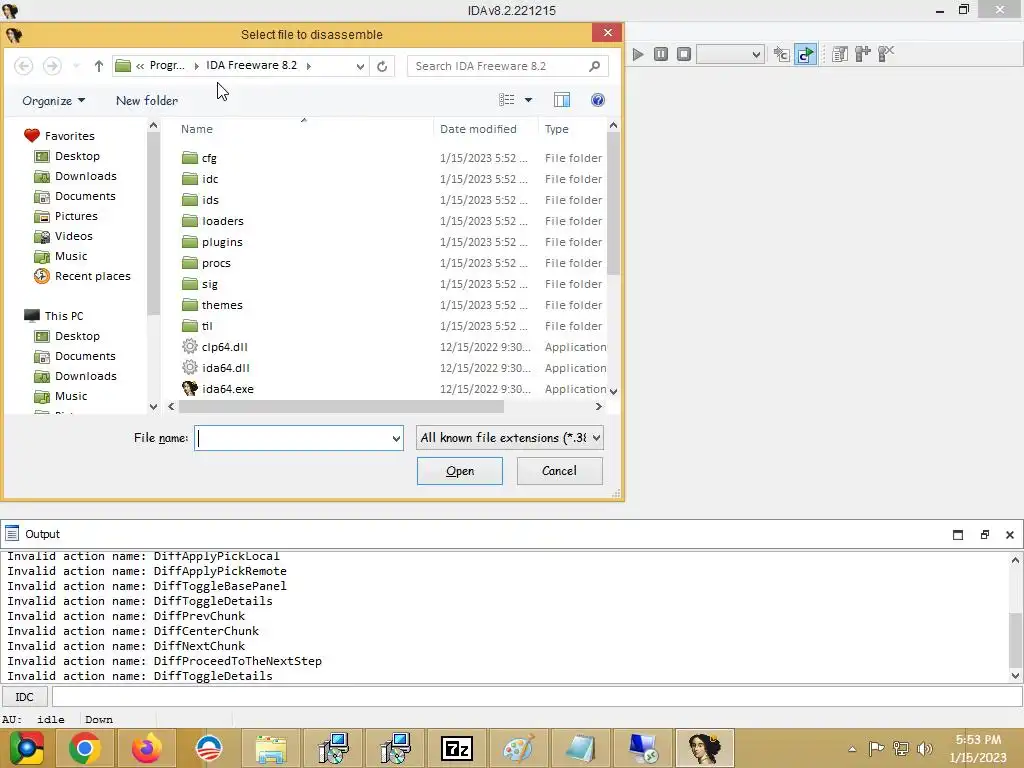Screen dimensions: 1024x768
Task: Sort by the Name column header
Action: click(197, 129)
